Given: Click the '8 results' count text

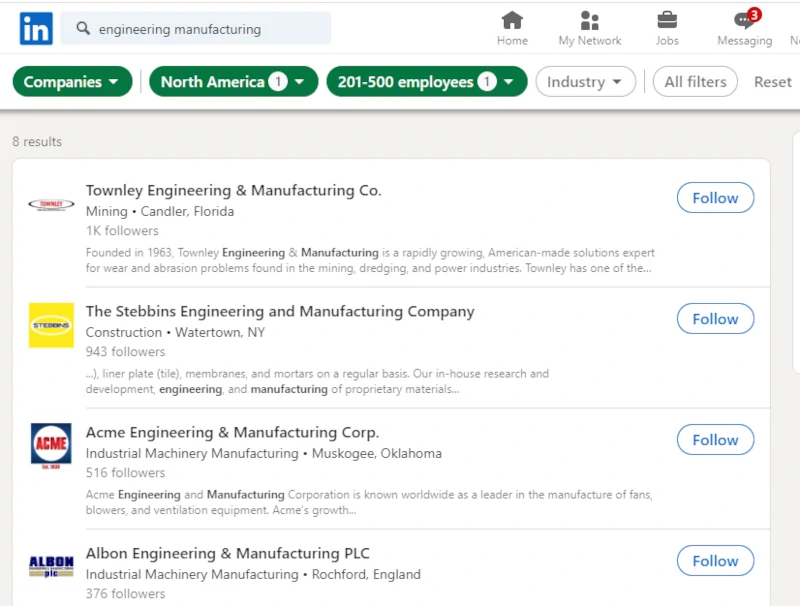Looking at the screenshot, I should point(37,141).
